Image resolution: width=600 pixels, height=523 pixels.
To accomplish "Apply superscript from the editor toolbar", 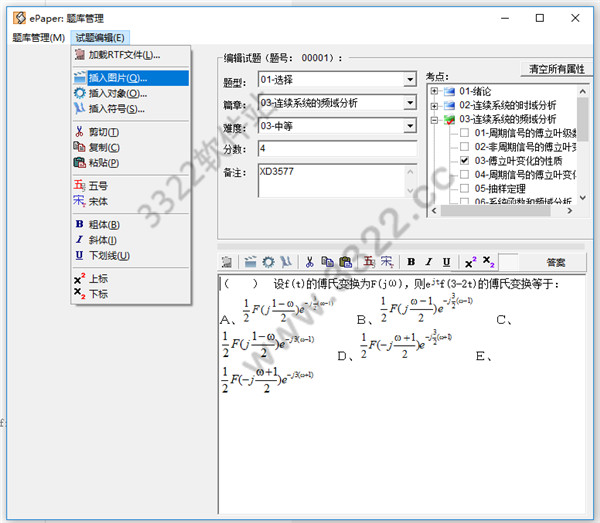I will tap(470, 262).
